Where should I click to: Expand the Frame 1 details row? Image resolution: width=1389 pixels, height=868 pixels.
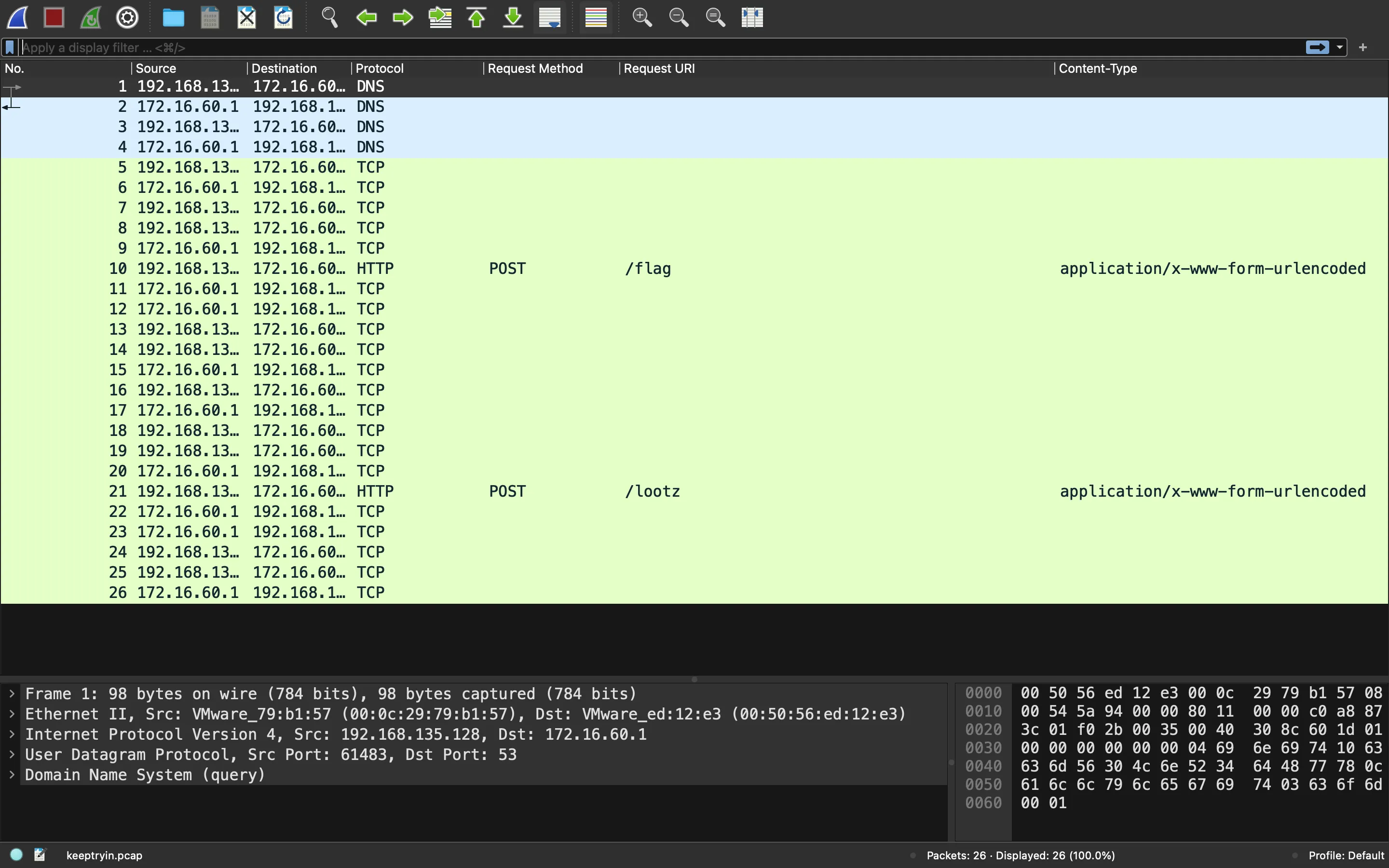[x=12, y=693]
